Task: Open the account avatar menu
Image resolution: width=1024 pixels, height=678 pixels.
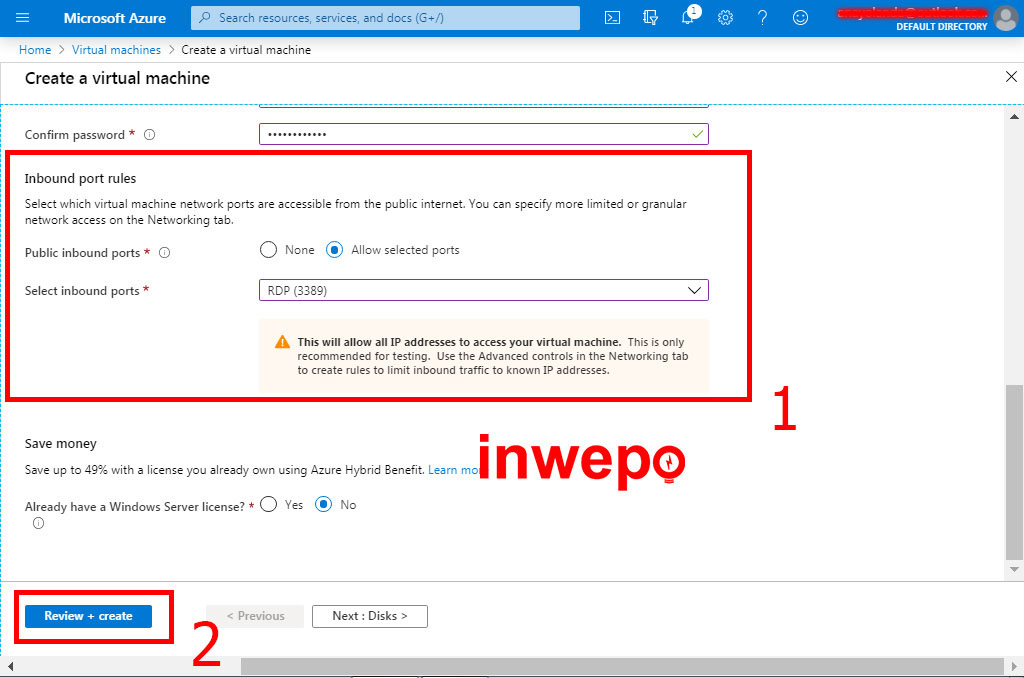Action: (x=1006, y=18)
